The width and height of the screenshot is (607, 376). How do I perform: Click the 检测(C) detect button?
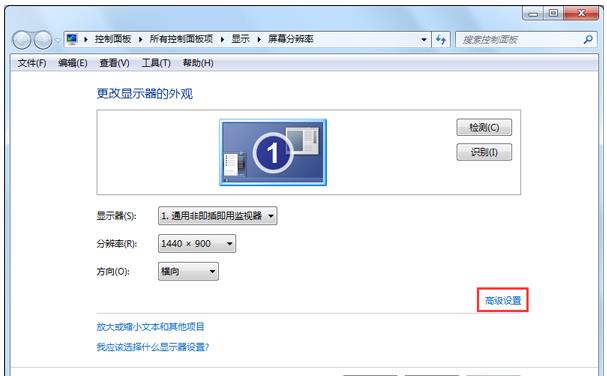coord(484,127)
